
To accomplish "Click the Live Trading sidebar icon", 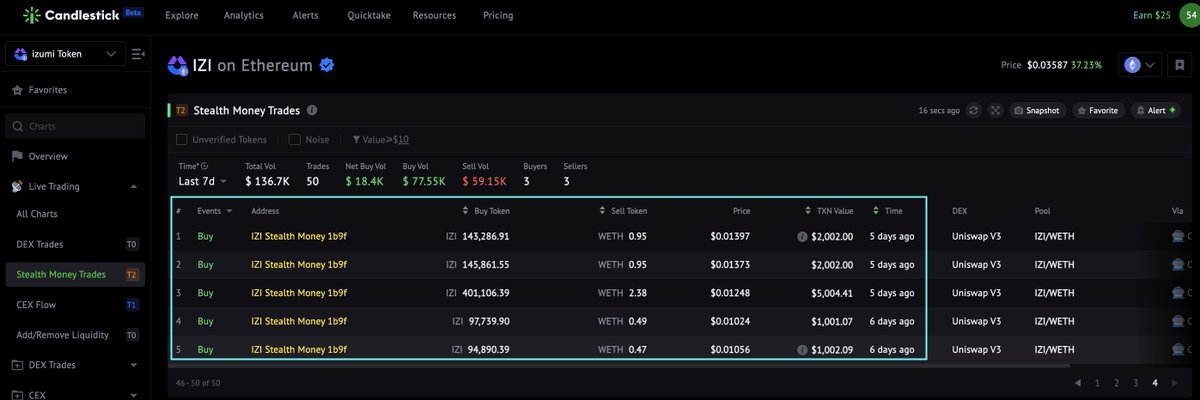I will [17, 186].
